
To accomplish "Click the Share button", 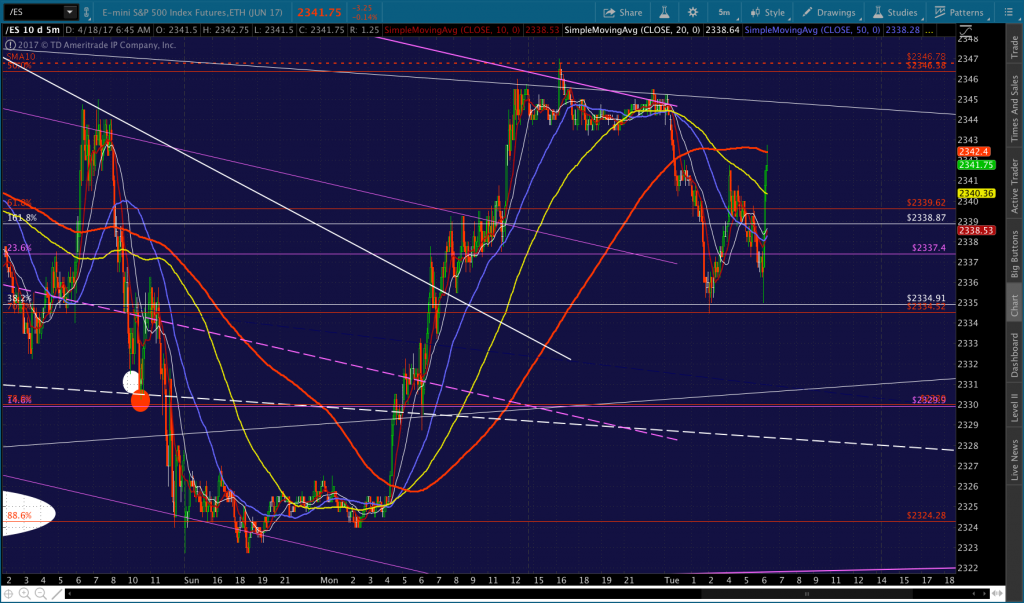I will pyautogui.click(x=622, y=12).
